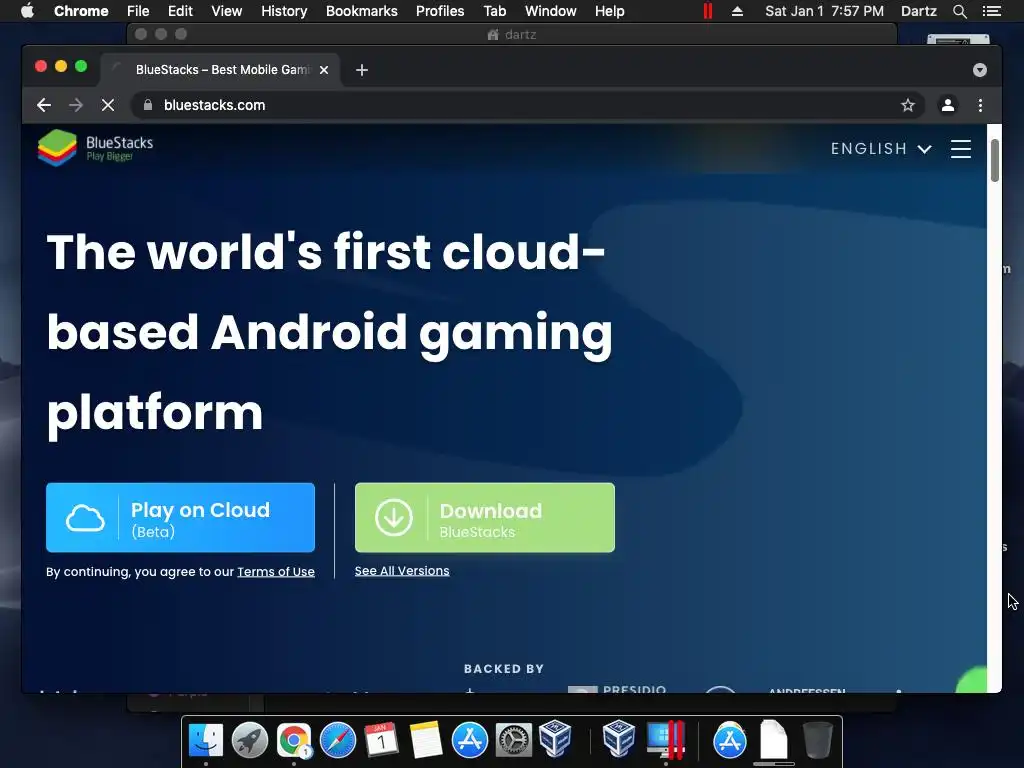Open the hamburger menu on the BlueStacks page
Screen dimensions: 1024x768
coord(961,149)
